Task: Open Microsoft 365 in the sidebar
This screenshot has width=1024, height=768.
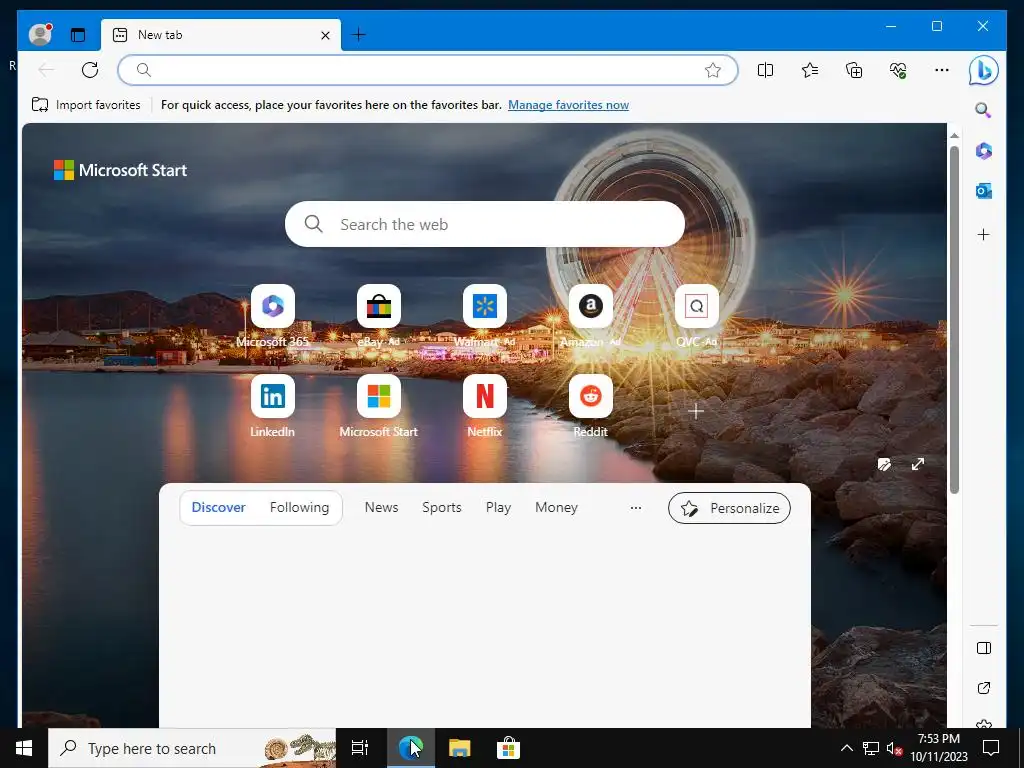Action: coord(984,151)
